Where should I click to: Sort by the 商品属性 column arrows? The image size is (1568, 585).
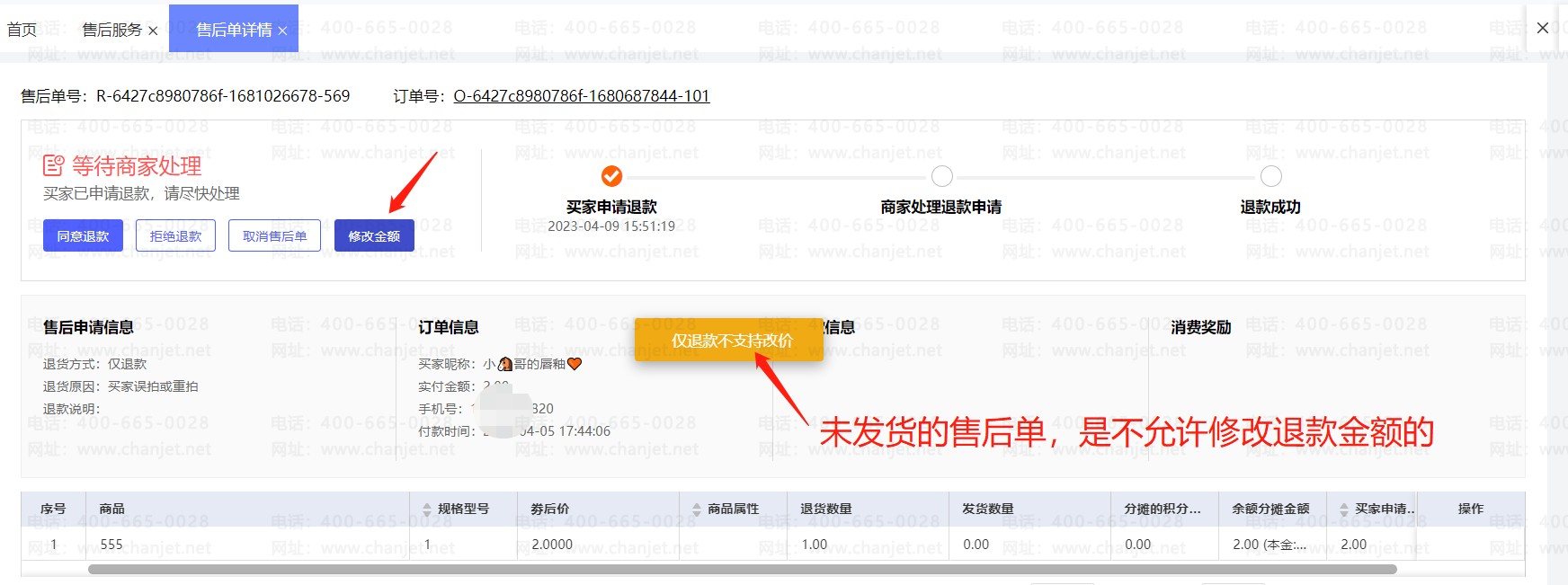point(696,509)
